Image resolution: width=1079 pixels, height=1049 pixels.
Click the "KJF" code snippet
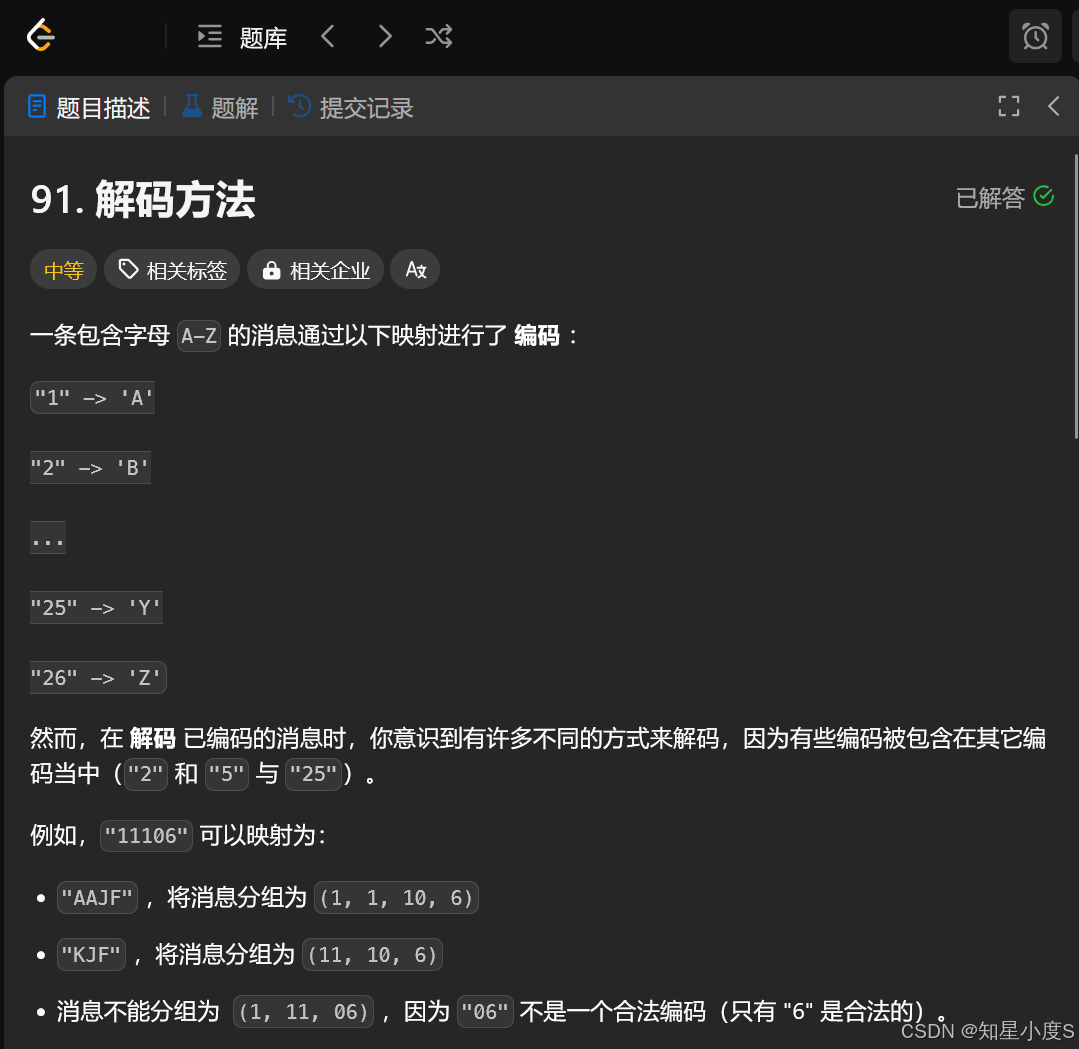tap(91, 955)
